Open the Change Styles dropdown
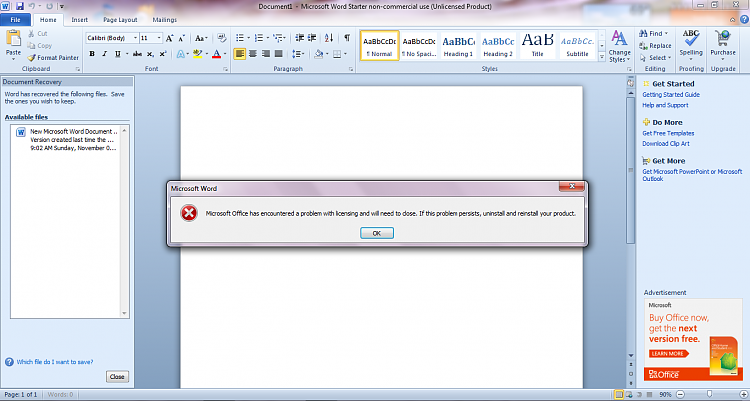The height and width of the screenshot is (401, 750). [619, 46]
